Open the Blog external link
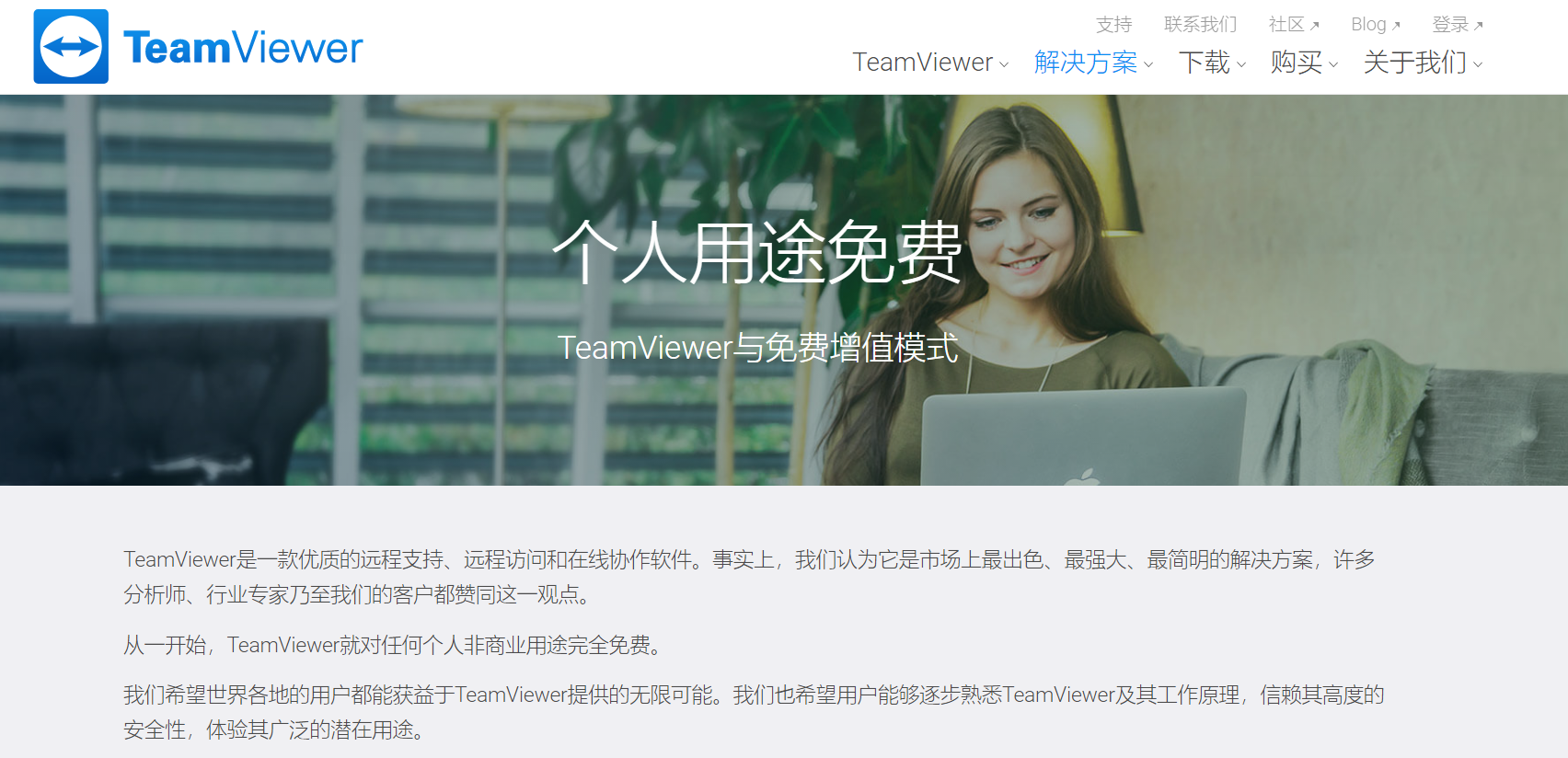The image size is (1568, 758). coord(1375,25)
